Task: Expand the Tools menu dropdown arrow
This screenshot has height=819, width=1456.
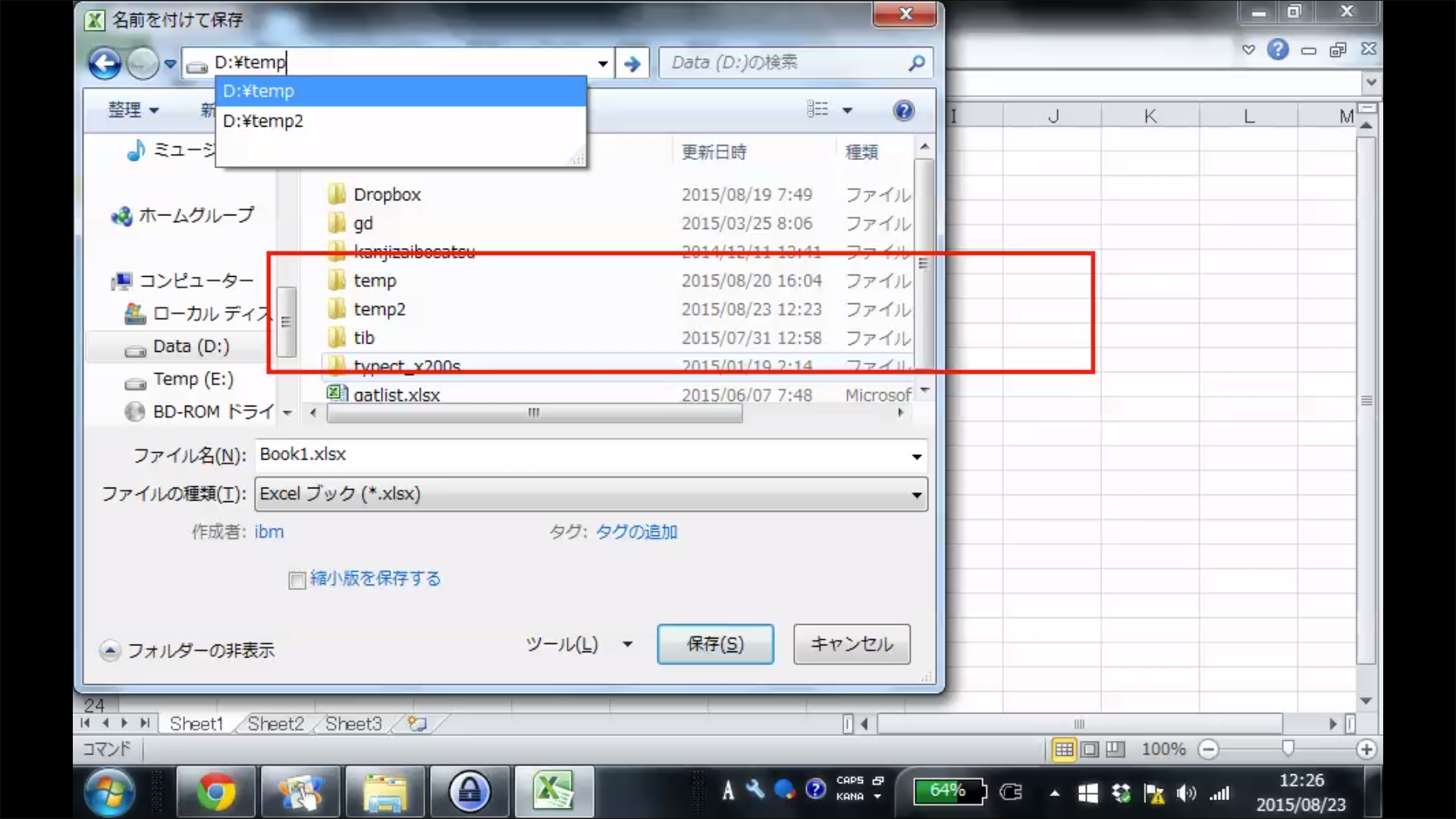Action: click(x=627, y=644)
